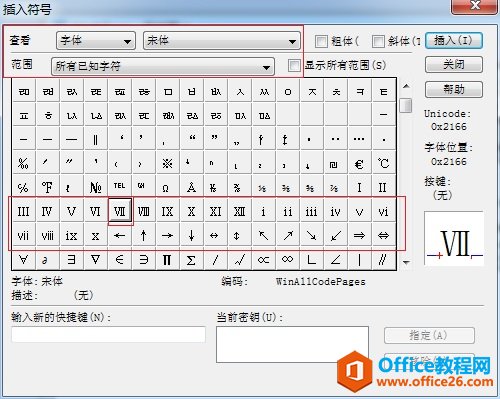500x399 pixels.
Task: Choose the Roman numeral XI symbol
Action: (216, 211)
